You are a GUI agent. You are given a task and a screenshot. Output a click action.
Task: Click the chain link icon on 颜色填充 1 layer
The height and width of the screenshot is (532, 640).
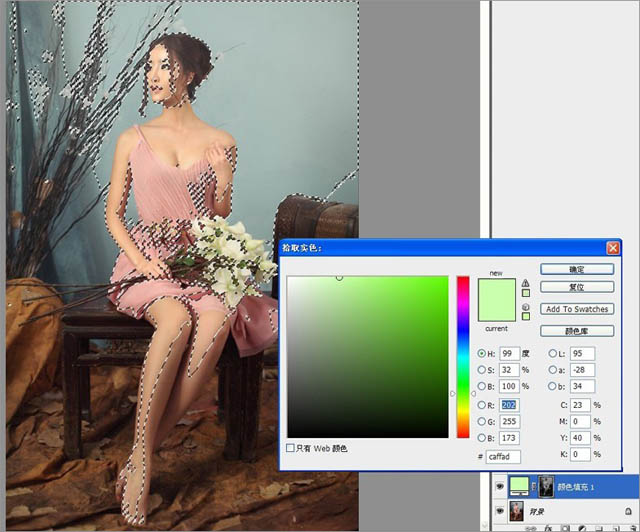pos(535,487)
